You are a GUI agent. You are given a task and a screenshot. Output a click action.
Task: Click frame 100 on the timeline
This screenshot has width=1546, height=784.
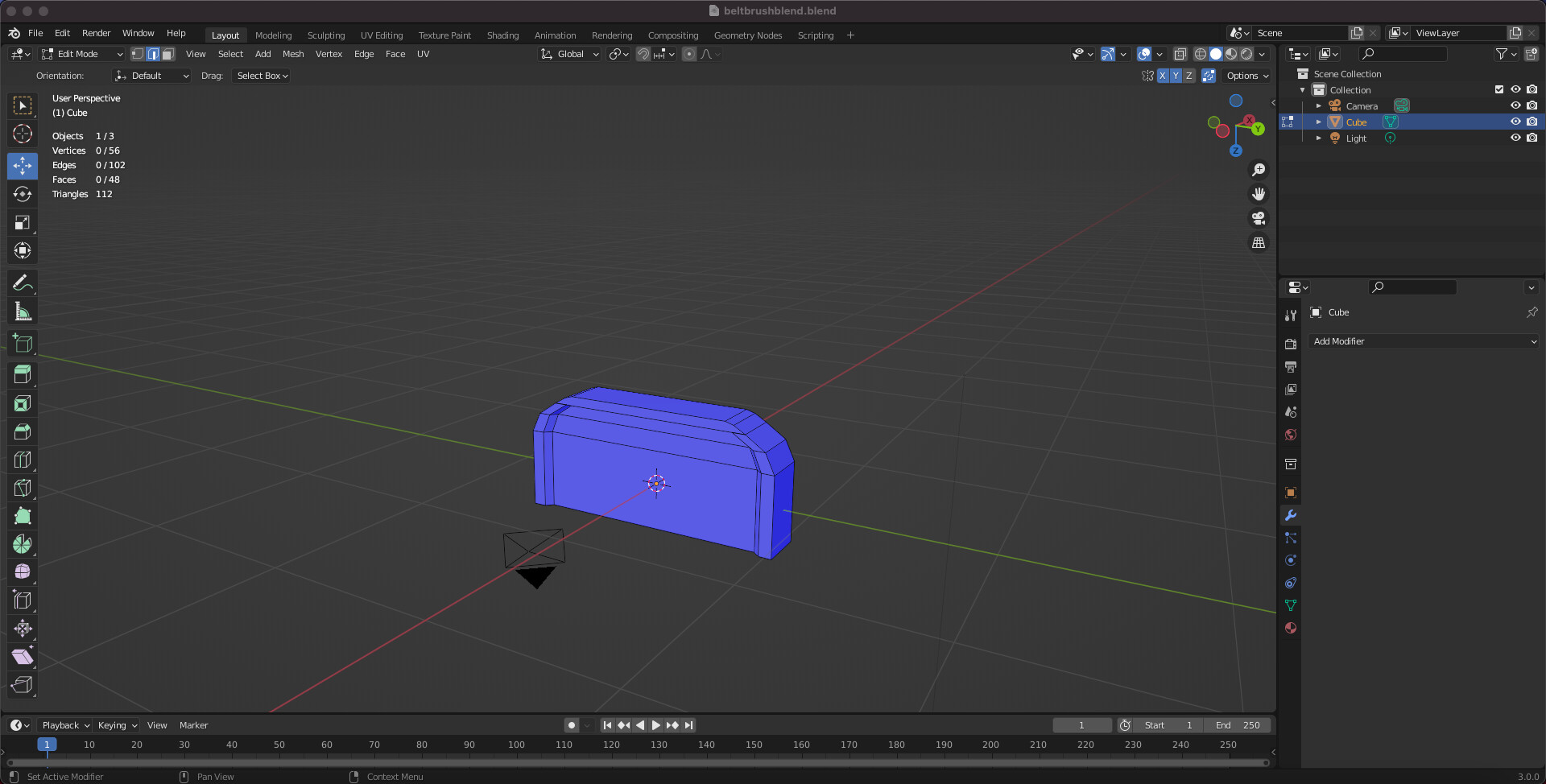tap(516, 745)
